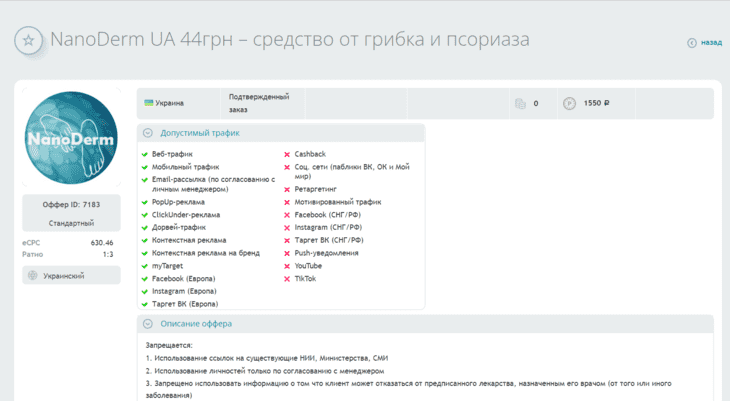Click the Веб-трафик text
The height and width of the screenshot is (401, 730).
click(172, 154)
